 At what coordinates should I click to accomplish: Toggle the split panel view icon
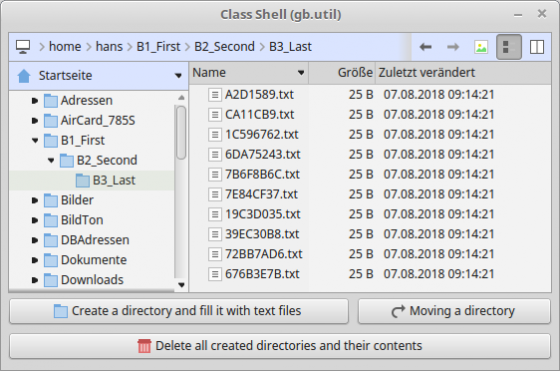pyautogui.click(x=537, y=47)
